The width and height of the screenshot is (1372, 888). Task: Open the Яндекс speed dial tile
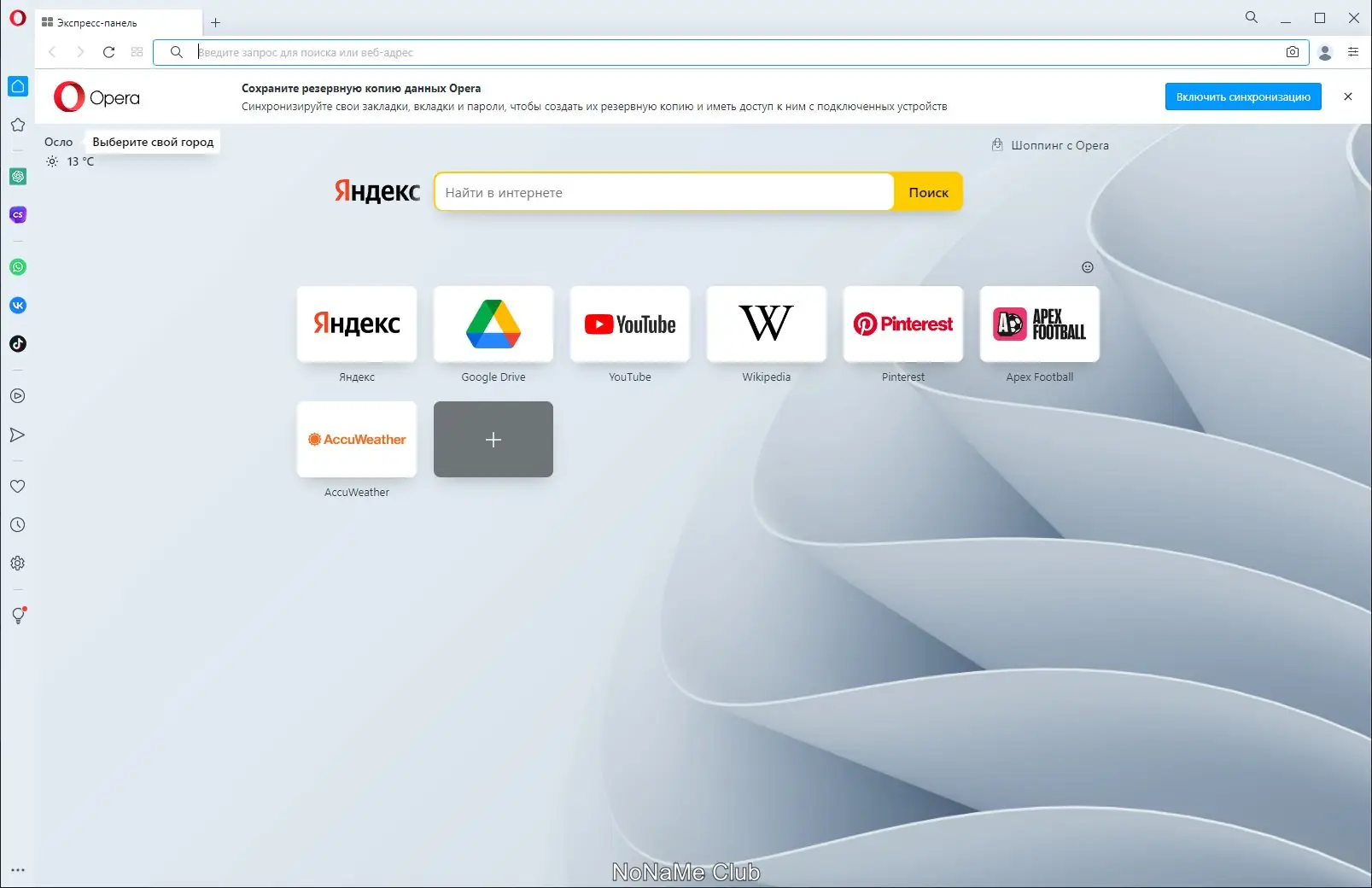357,324
